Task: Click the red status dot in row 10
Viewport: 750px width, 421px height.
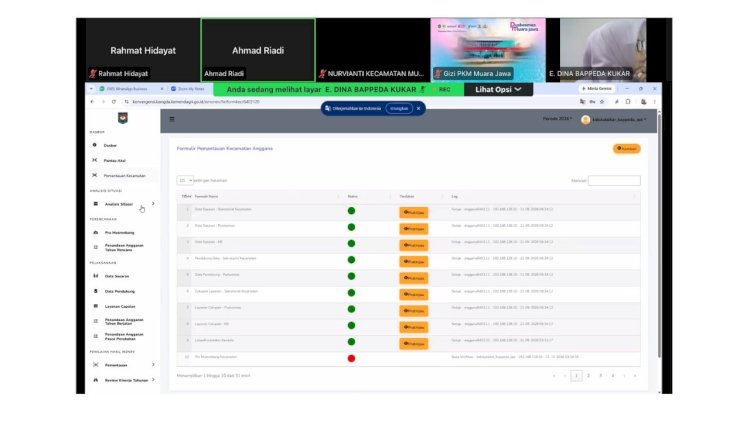Action: (x=351, y=358)
